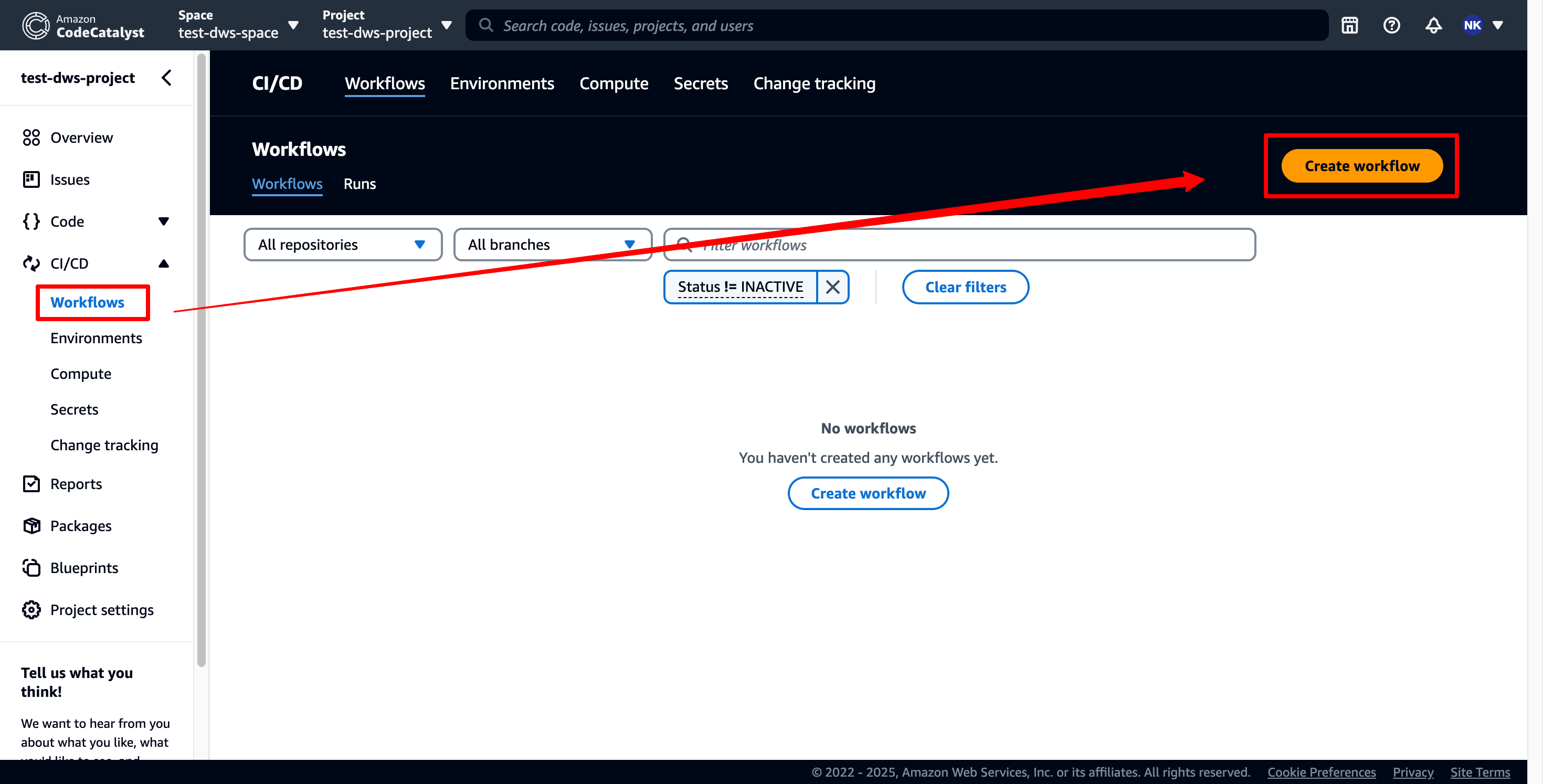Open the Space test-dws-space dropdown
Image resolution: width=1543 pixels, height=784 pixels.
coord(238,25)
